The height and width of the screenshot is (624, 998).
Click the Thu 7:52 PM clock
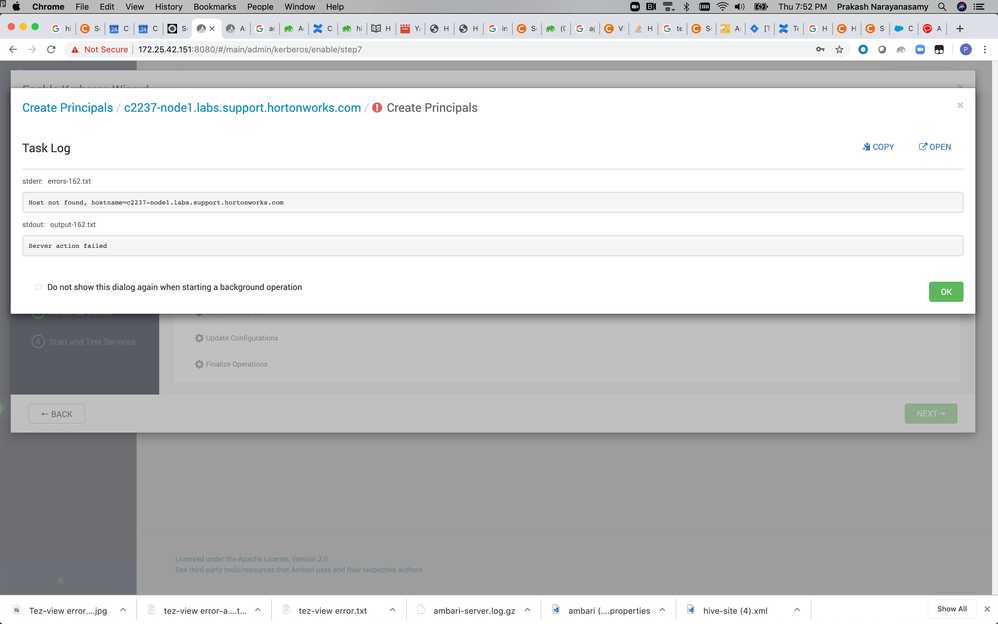coord(803,6)
